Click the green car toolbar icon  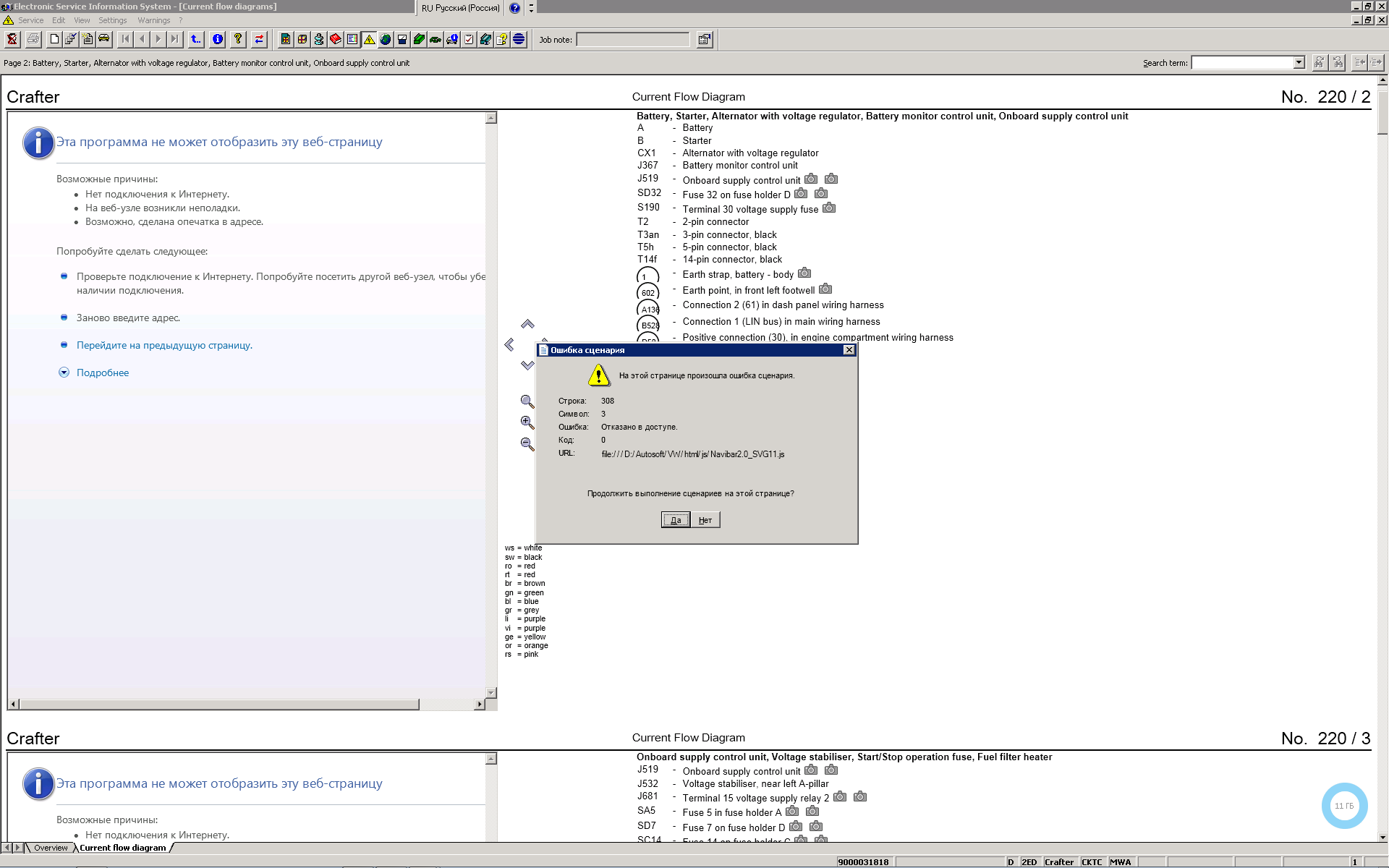tap(436, 39)
